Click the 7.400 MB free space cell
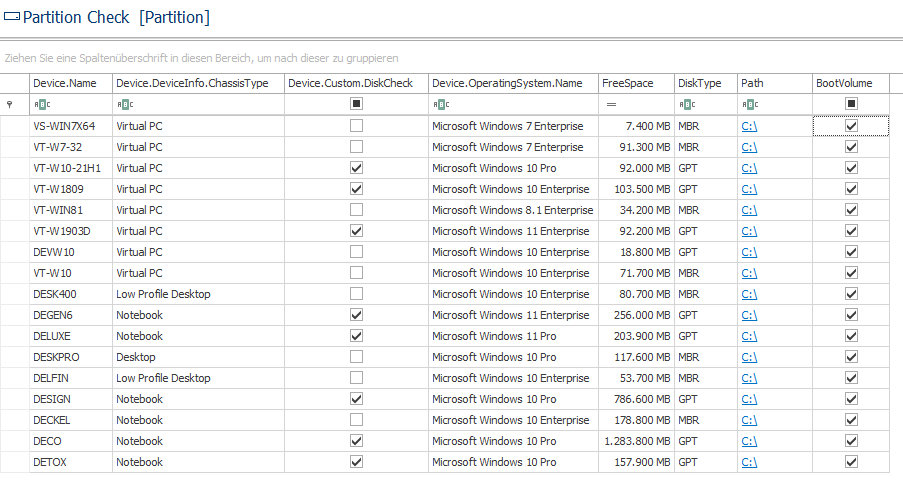Screen dimensions: 903x481 [636, 126]
